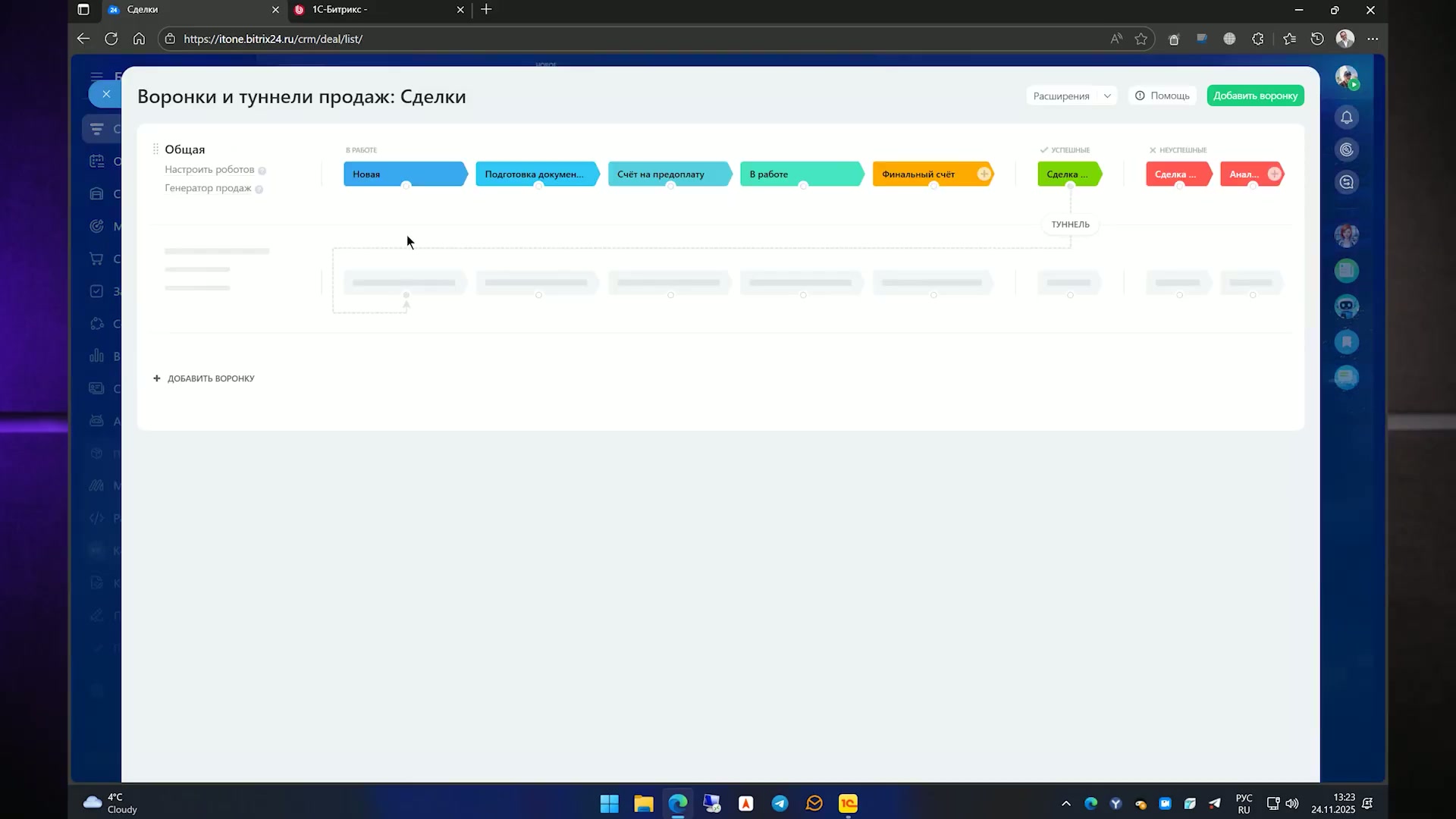Click the plus icon on Финальный счёт stage
The image size is (1456, 819).
pyautogui.click(x=984, y=174)
